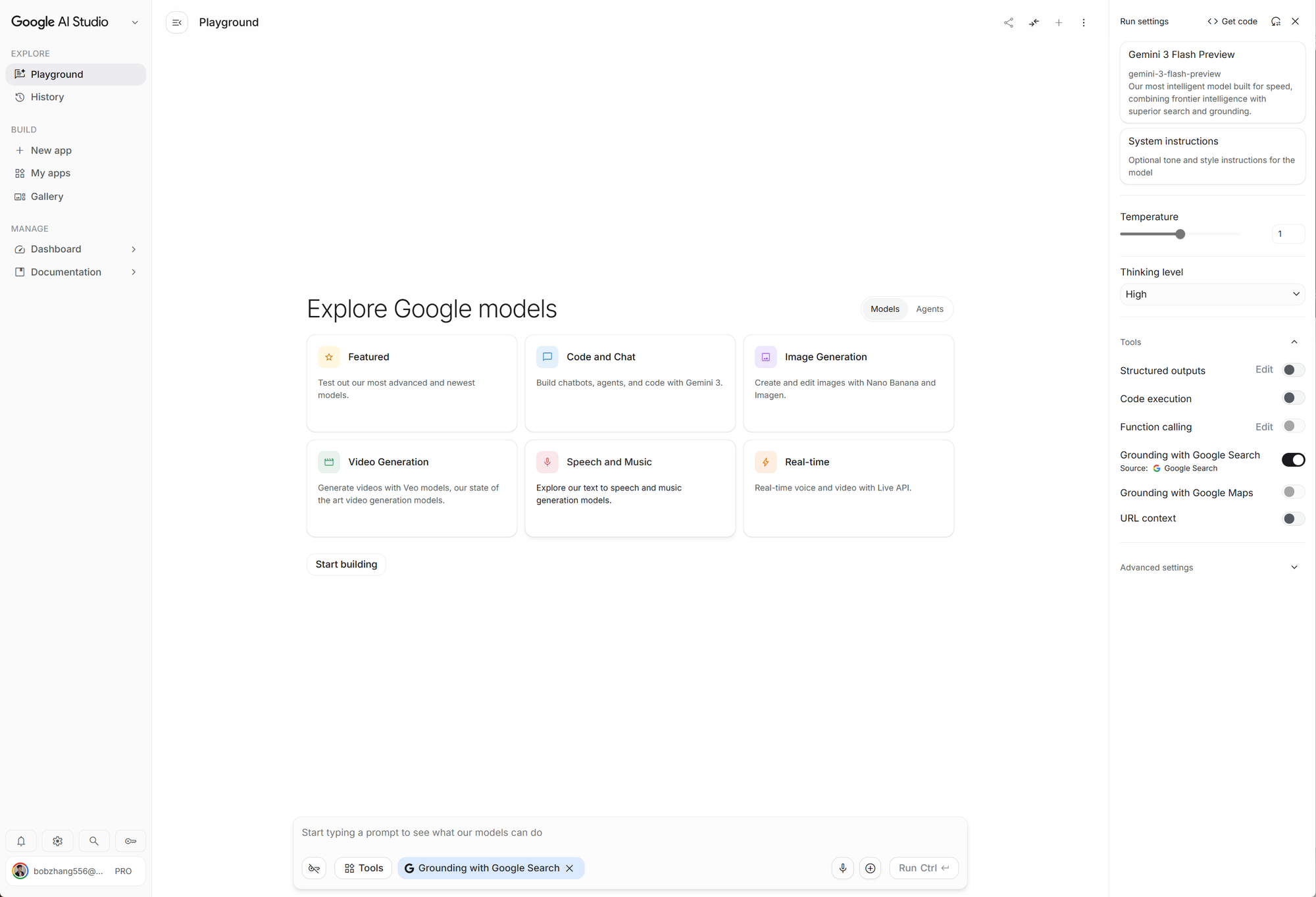The height and width of the screenshot is (897, 1316).
Task: Click the Image Generation icon
Action: [766, 357]
